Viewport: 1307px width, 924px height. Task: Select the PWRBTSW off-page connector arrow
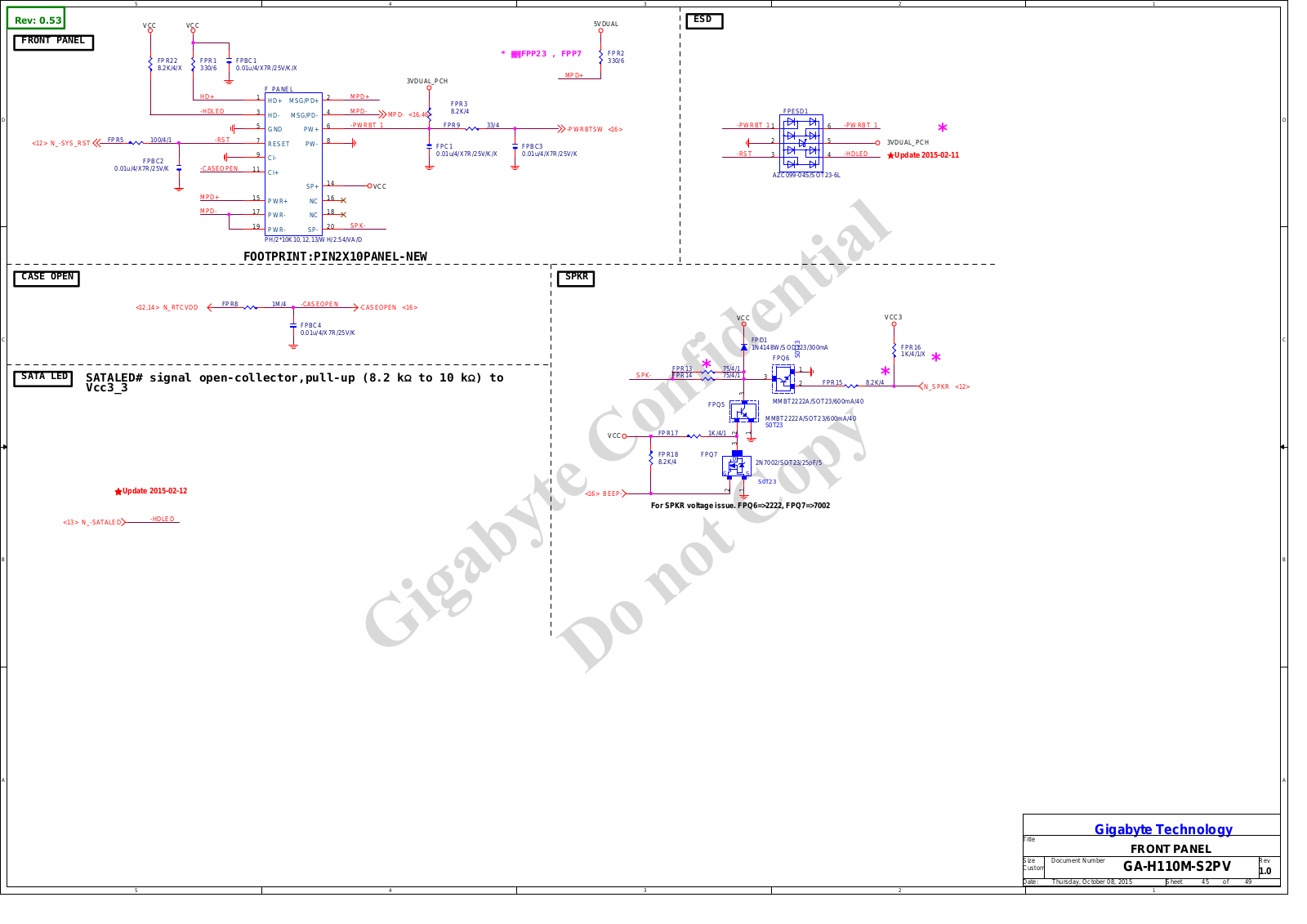click(x=561, y=129)
